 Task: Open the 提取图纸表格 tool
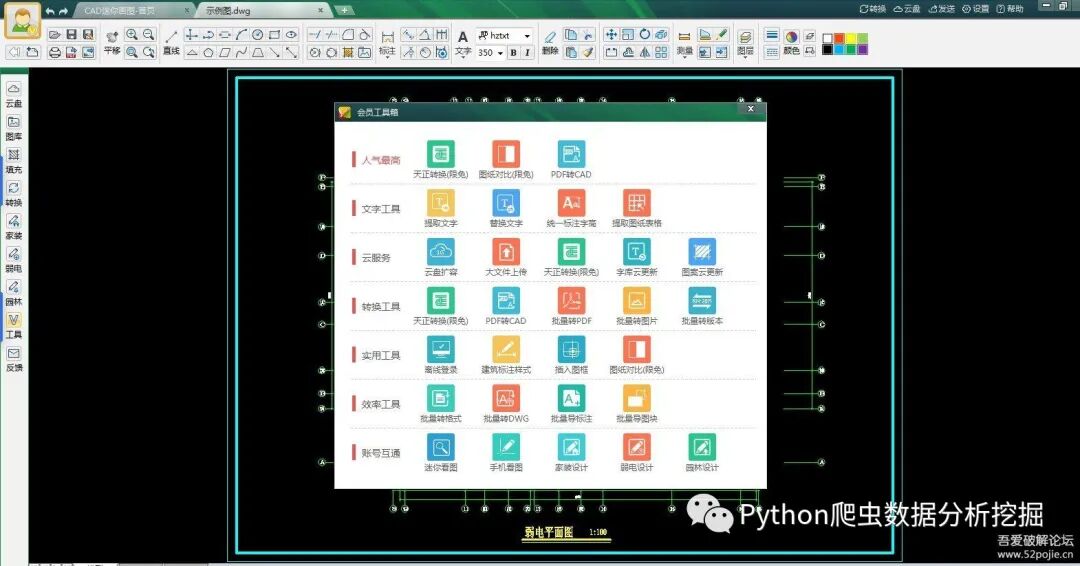(x=636, y=208)
